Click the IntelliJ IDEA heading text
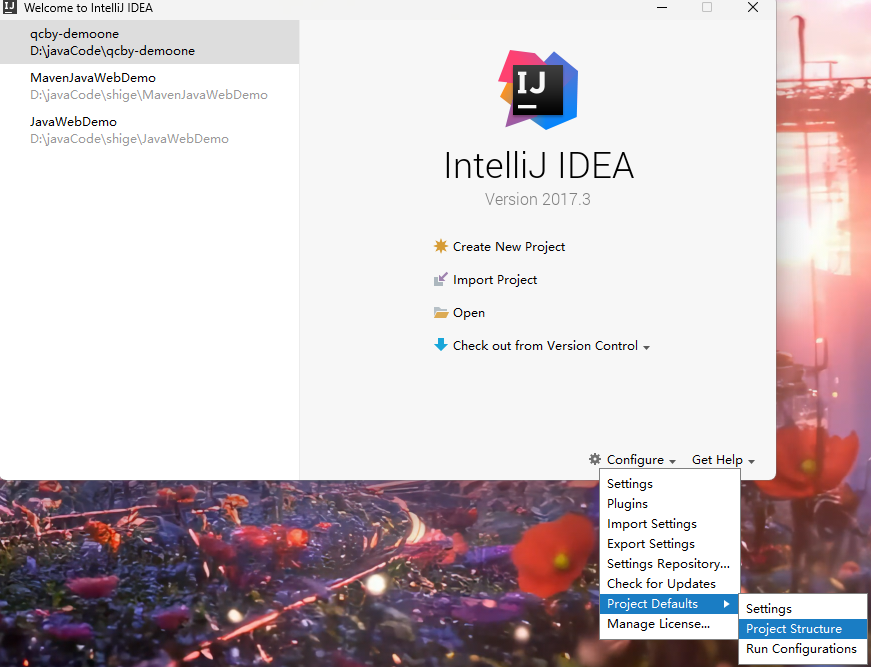Viewport: 871px width, 667px height. [539, 166]
